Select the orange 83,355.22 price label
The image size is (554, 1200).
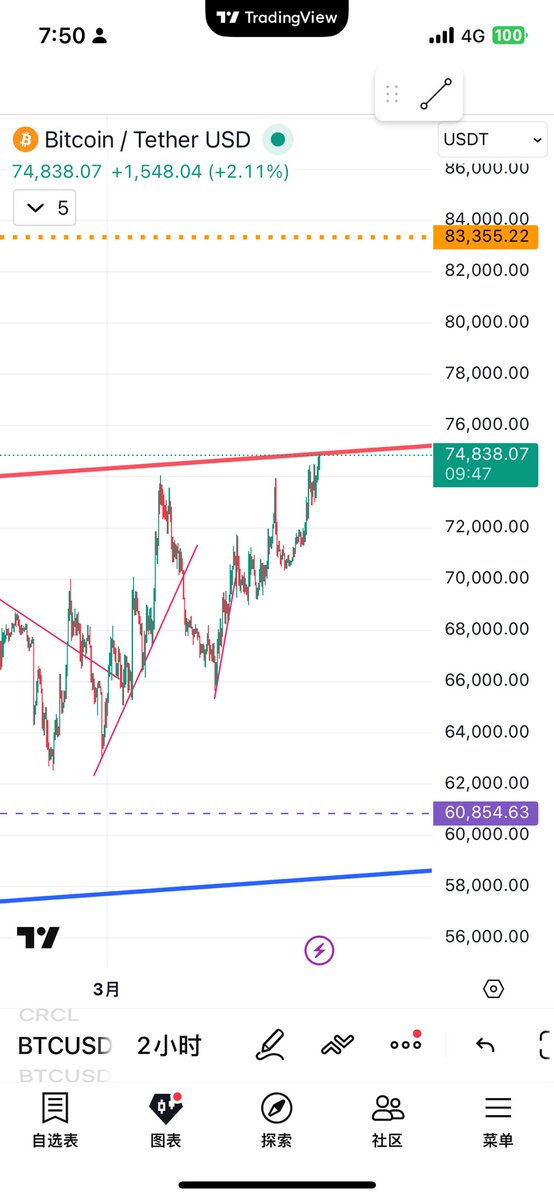point(486,238)
